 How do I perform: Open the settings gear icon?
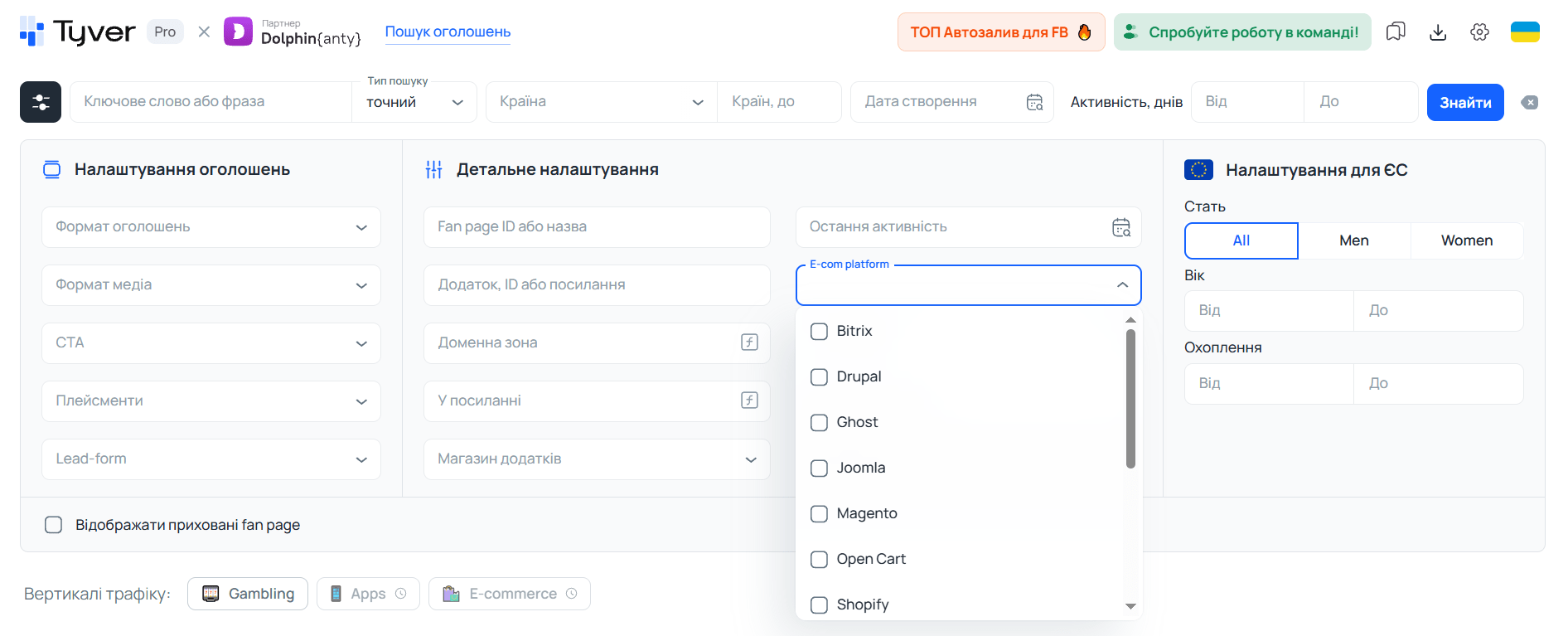[1479, 32]
